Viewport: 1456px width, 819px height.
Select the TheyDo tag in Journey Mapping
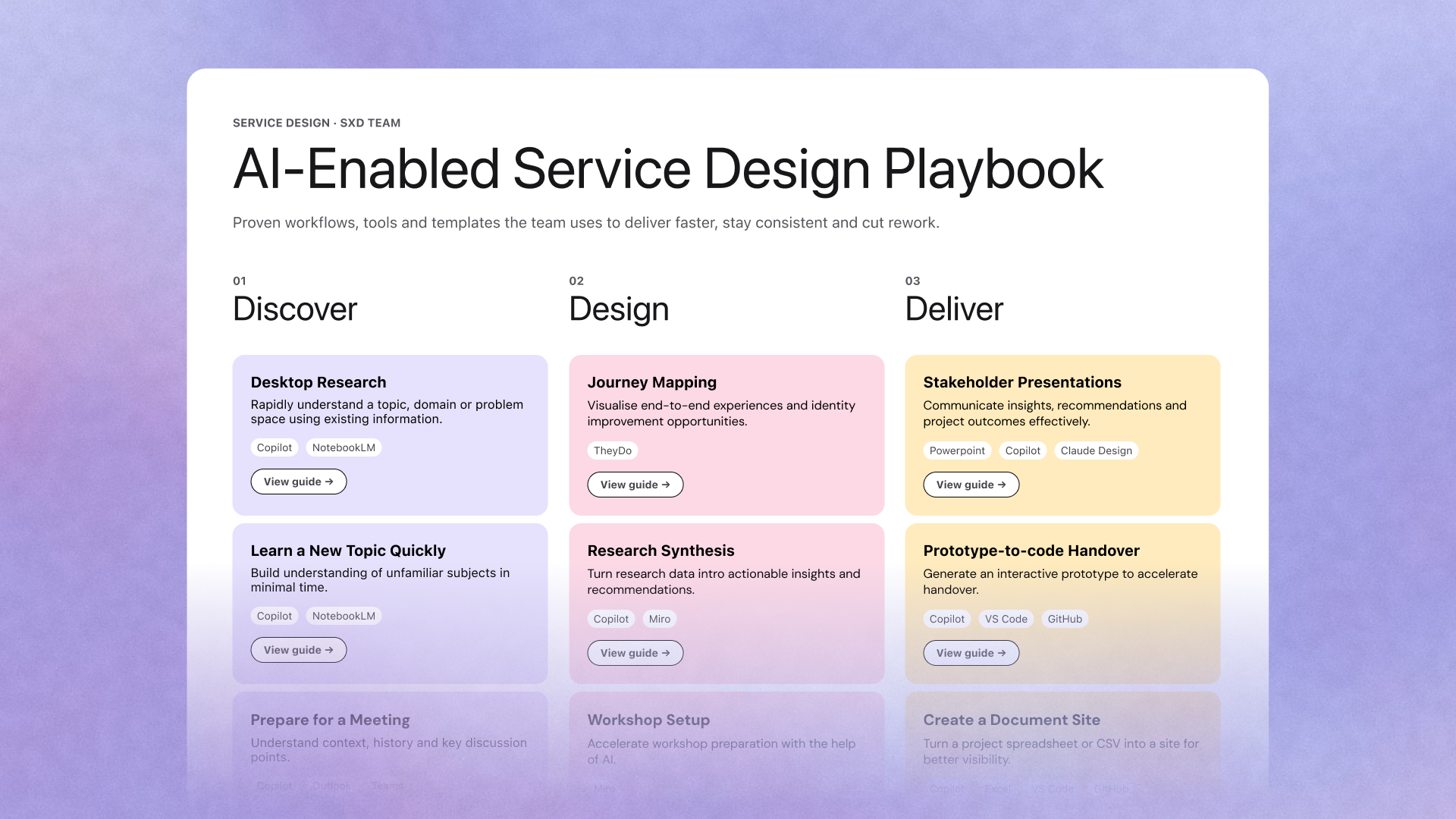tap(613, 450)
